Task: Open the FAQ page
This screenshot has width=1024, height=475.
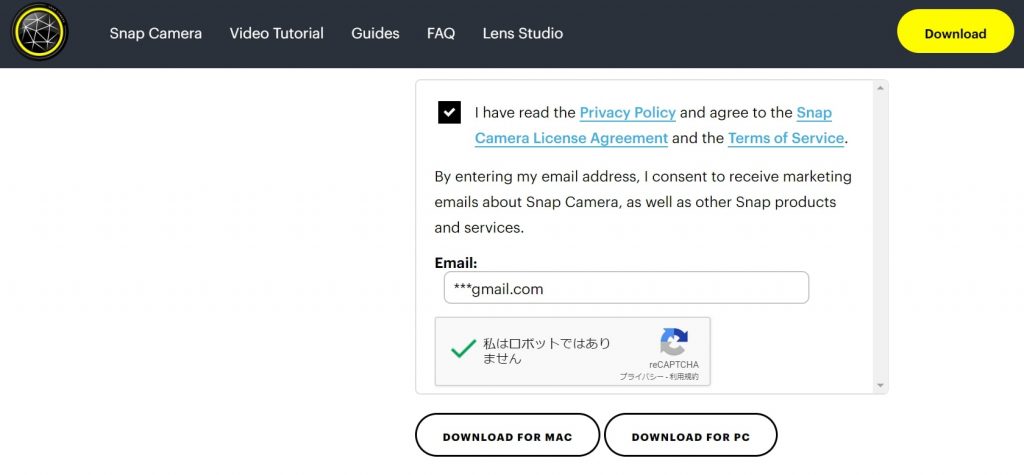Action: point(441,33)
